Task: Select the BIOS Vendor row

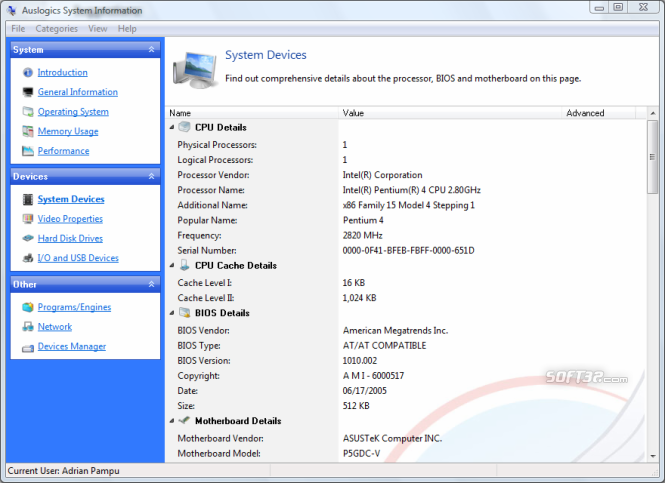Action: [x=406, y=330]
